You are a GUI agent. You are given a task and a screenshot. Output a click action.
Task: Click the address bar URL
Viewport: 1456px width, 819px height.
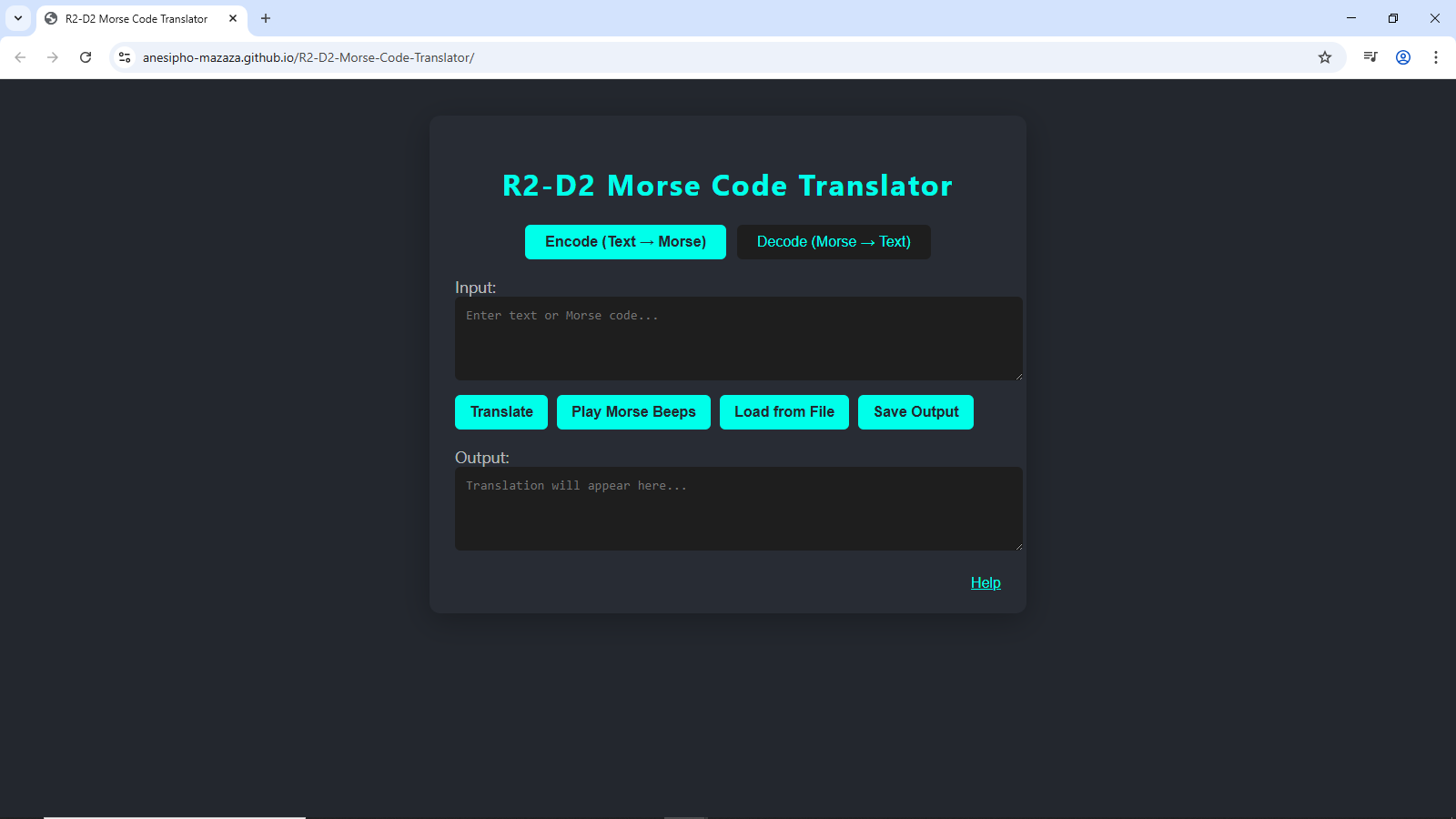click(x=308, y=57)
